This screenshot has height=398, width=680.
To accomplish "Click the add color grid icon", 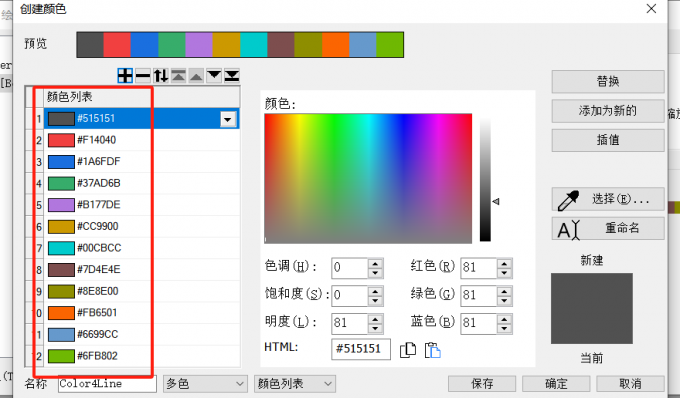I will tap(125, 76).
